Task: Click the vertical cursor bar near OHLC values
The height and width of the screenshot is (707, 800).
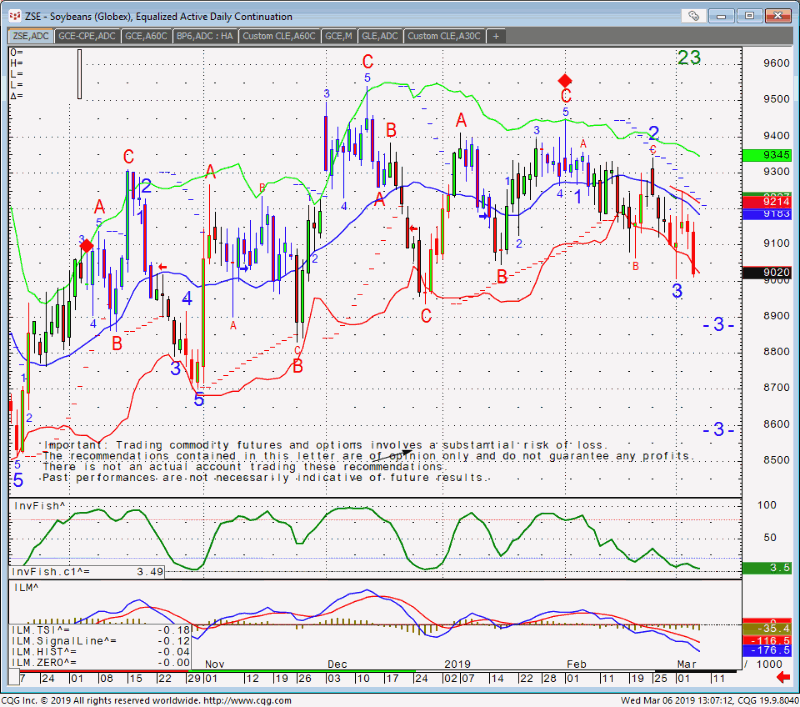Action: tap(80, 73)
